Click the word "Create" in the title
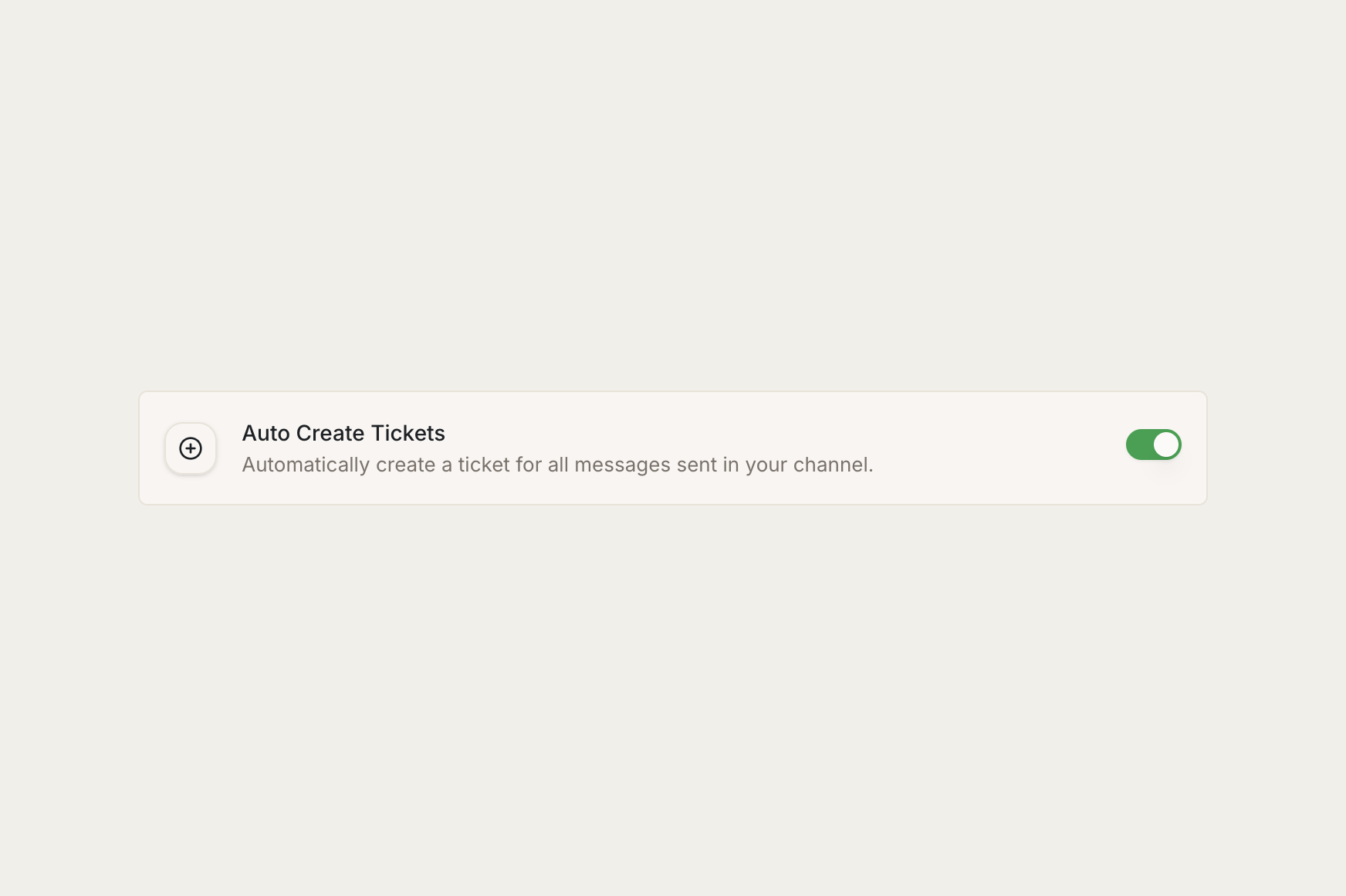Viewport: 1346px width, 896px height. pos(330,433)
